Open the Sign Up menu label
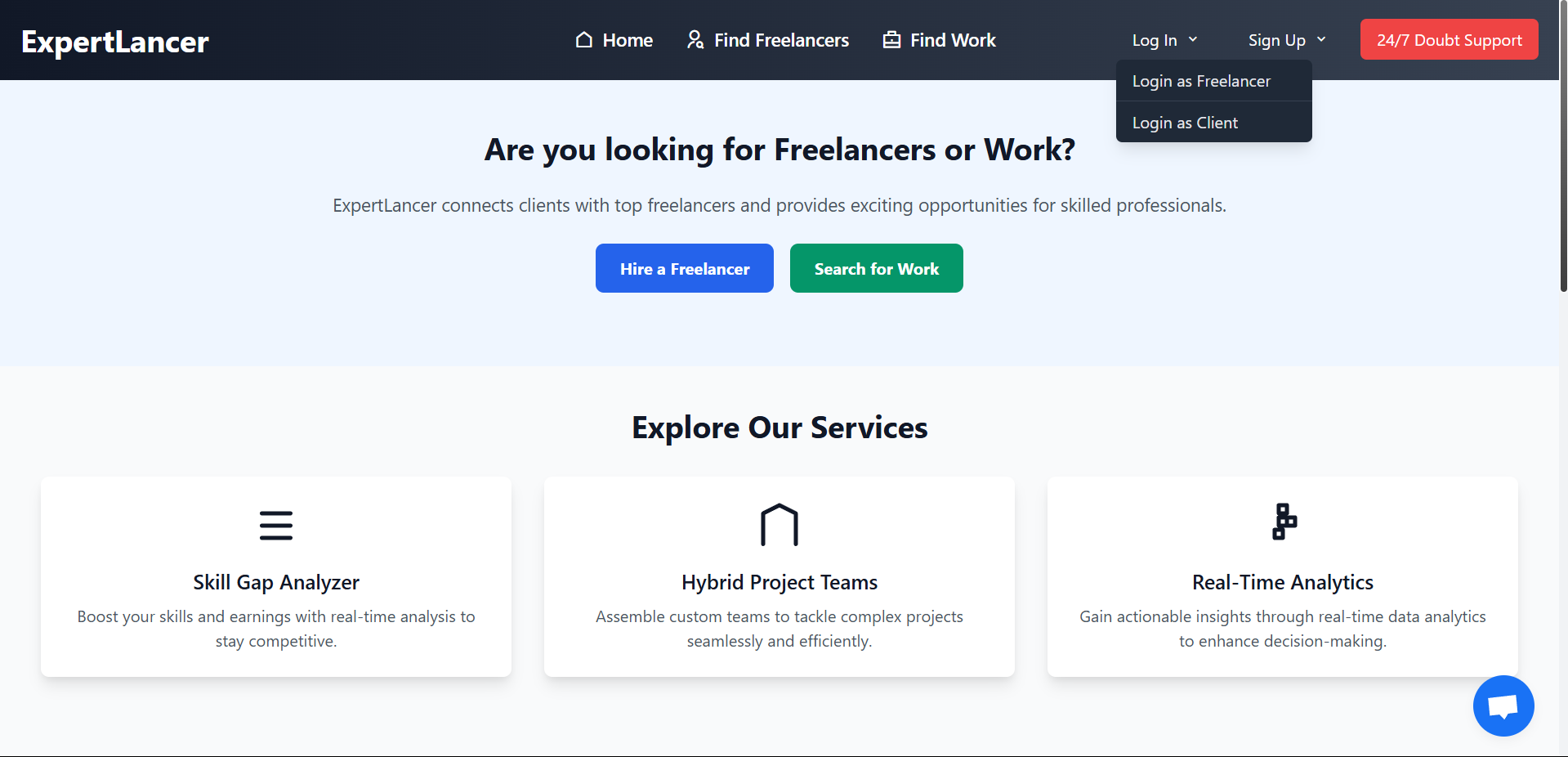 1276,40
